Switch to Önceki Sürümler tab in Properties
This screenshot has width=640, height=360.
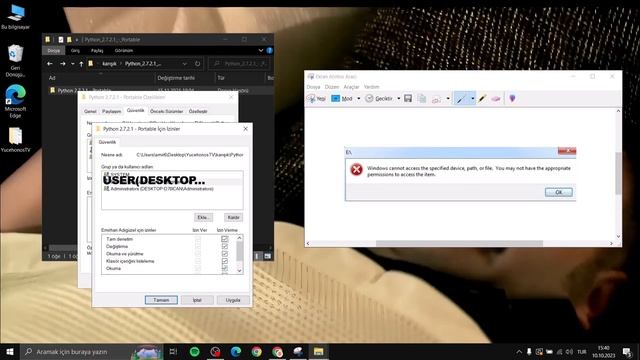click(x=167, y=111)
